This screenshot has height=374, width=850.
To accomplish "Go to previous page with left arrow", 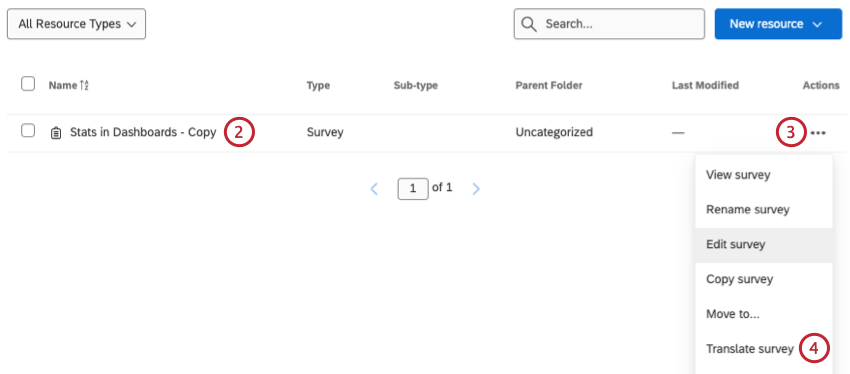I will coord(374,189).
